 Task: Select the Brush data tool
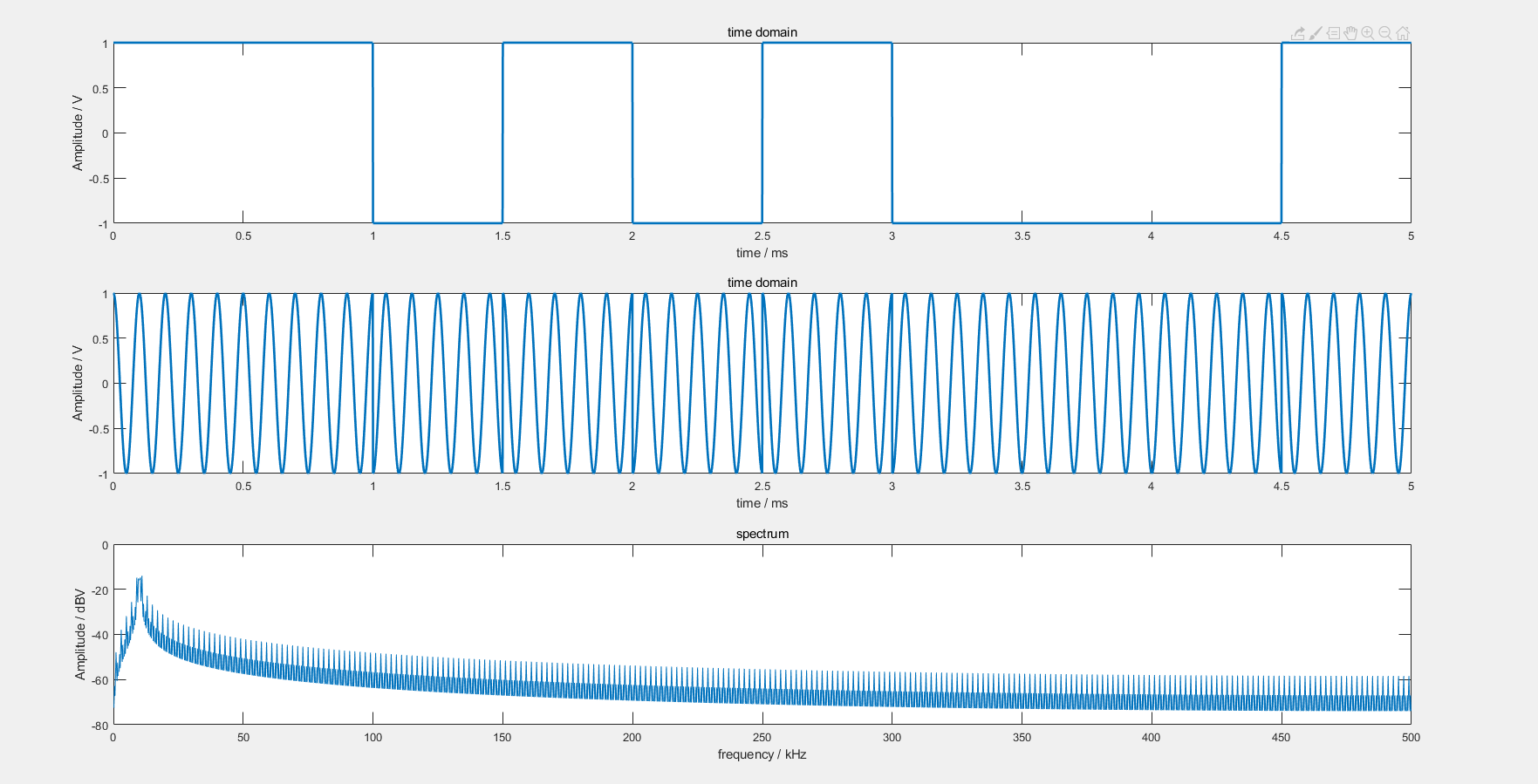1316,33
